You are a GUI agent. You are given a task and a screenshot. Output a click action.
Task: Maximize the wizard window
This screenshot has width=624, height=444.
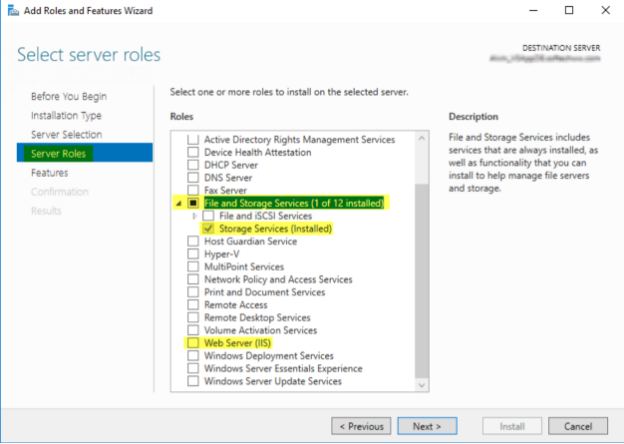click(569, 11)
